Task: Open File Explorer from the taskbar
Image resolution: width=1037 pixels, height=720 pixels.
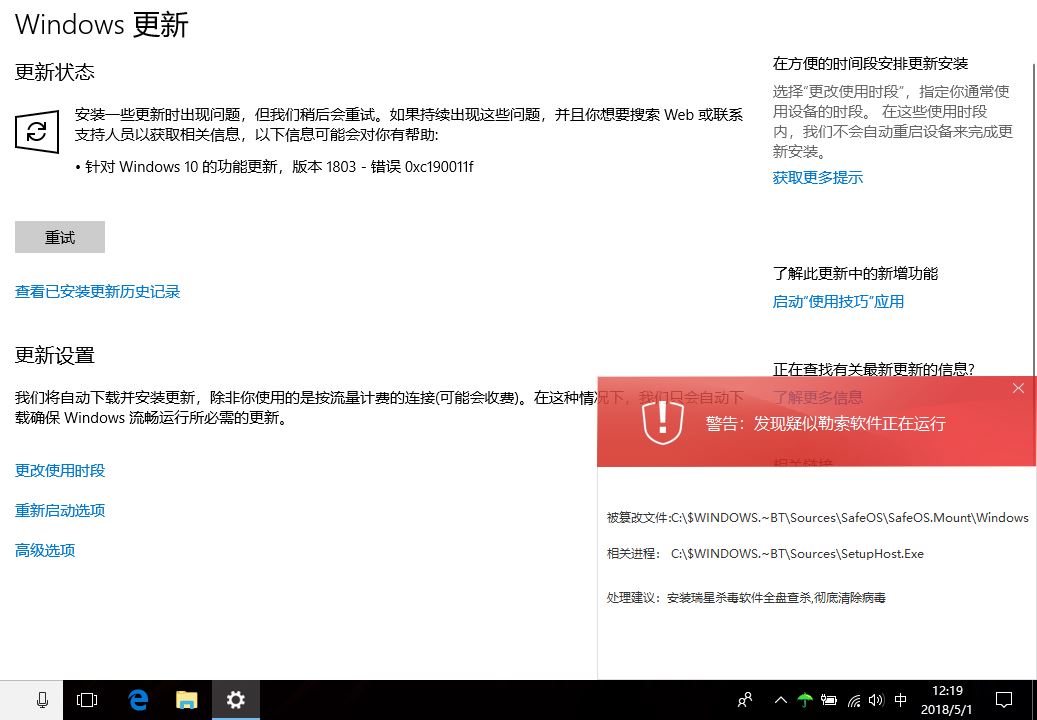Action: 187,700
